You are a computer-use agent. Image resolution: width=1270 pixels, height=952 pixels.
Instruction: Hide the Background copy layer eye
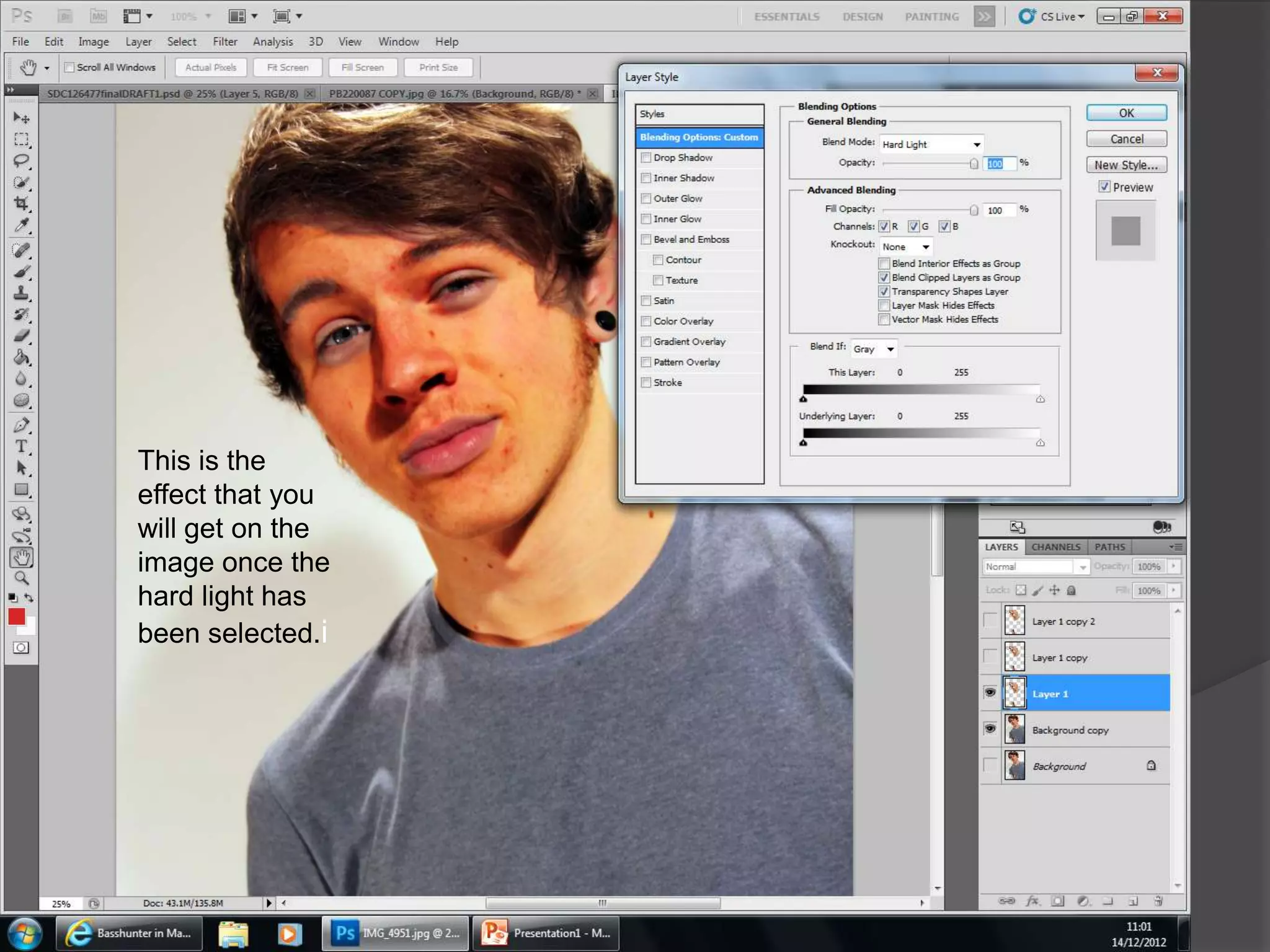990,729
